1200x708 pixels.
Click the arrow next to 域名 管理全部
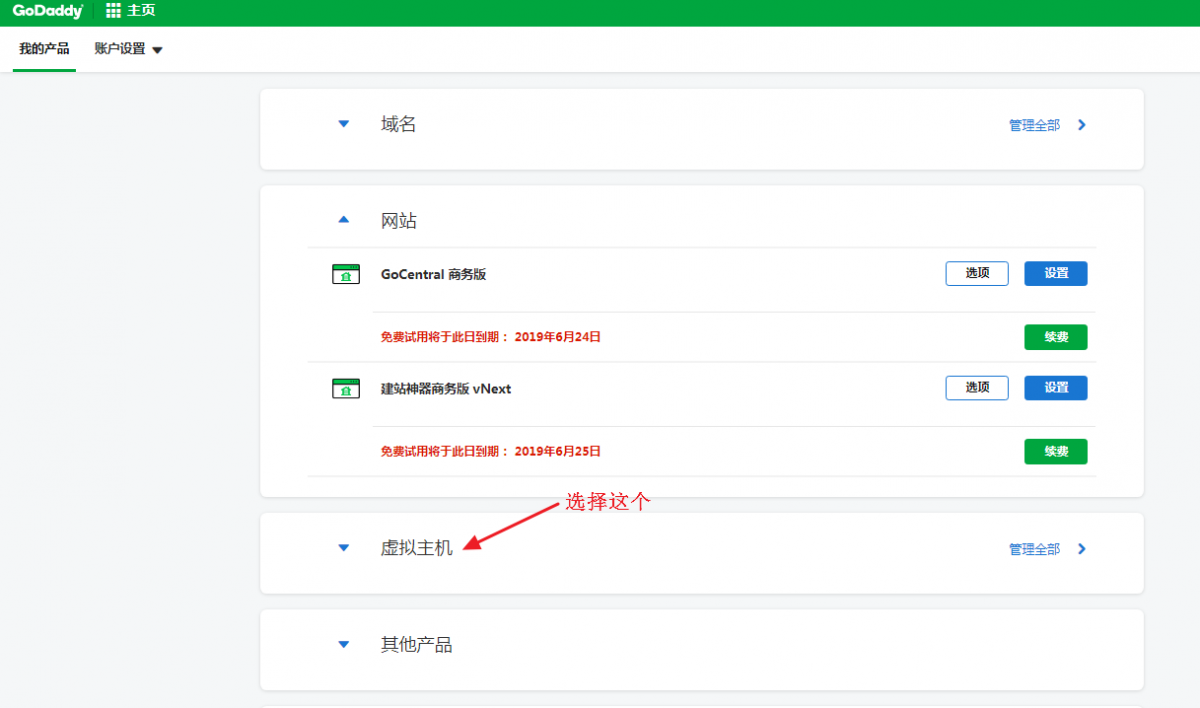click(1081, 124)
